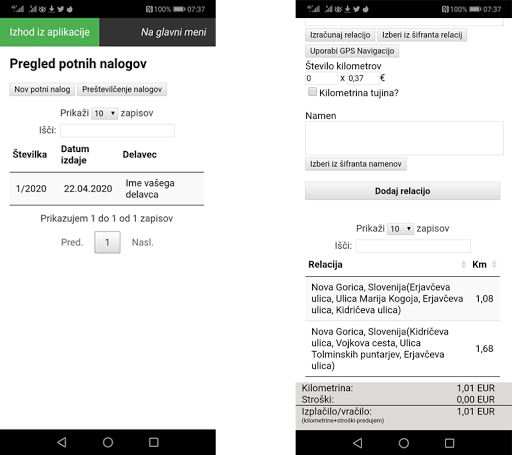
Task: Click Prikazujem 1 do 1 od 1 zapisov text
Action: coord(107,218)
